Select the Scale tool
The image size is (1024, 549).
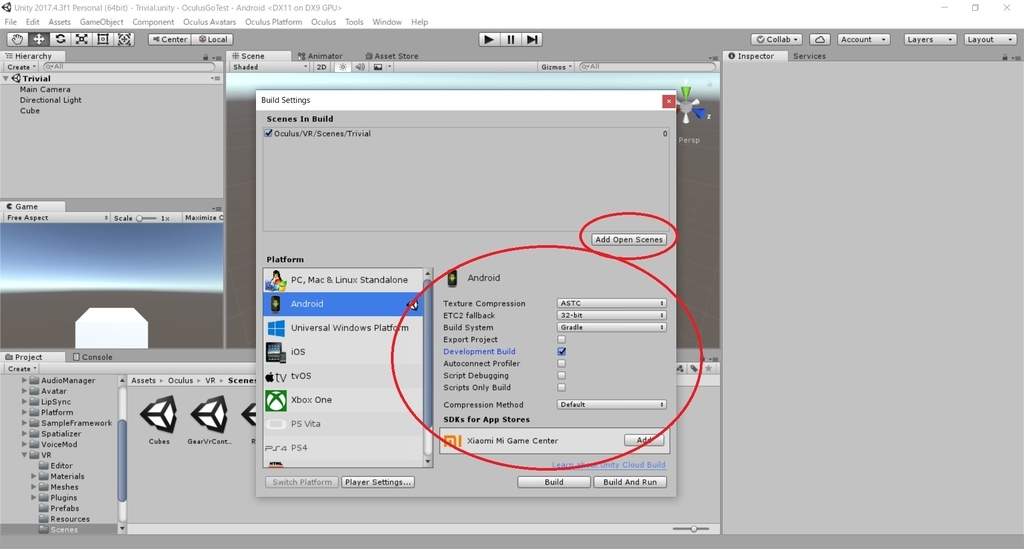coord(82,39)
